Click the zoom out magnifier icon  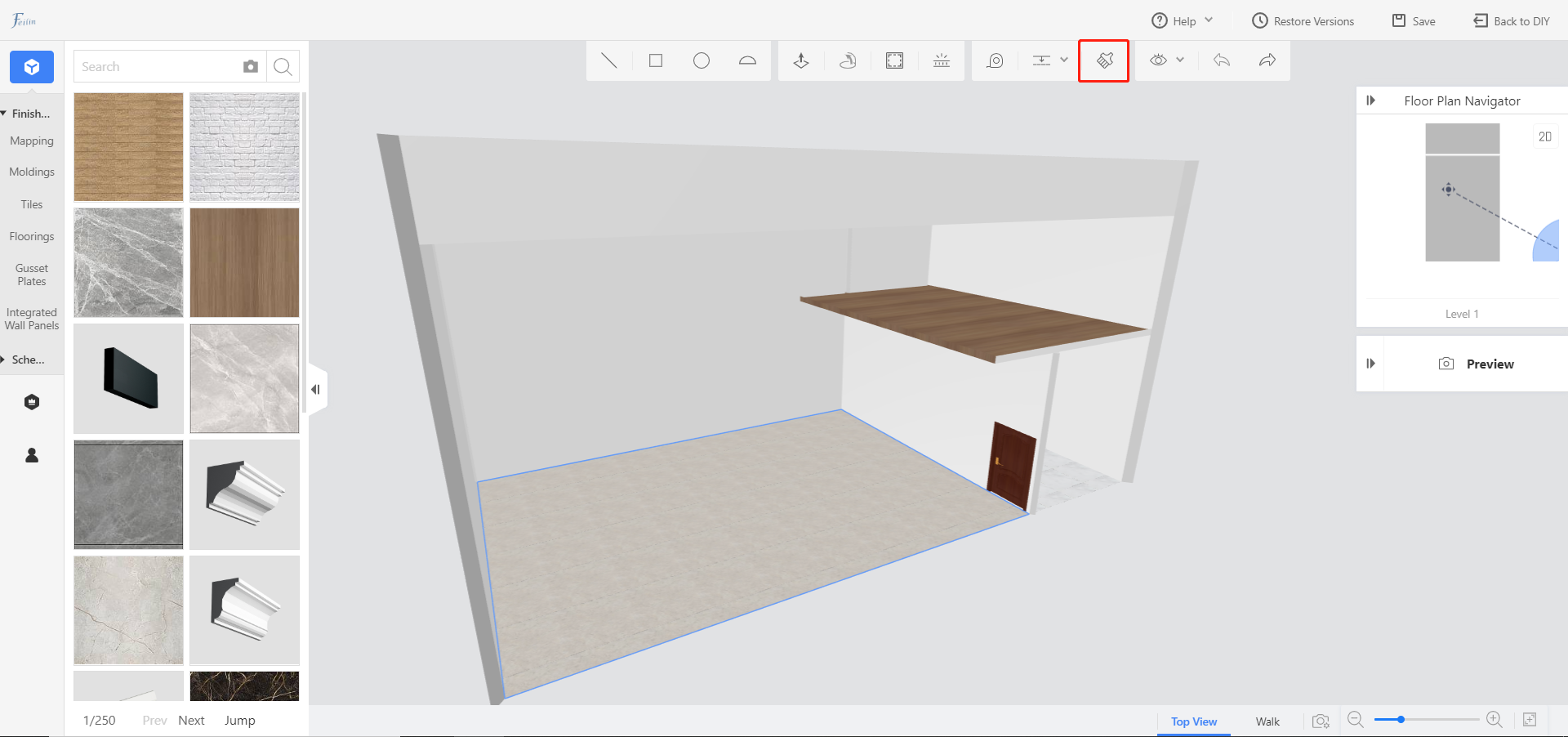click(x=1356, y=720)
